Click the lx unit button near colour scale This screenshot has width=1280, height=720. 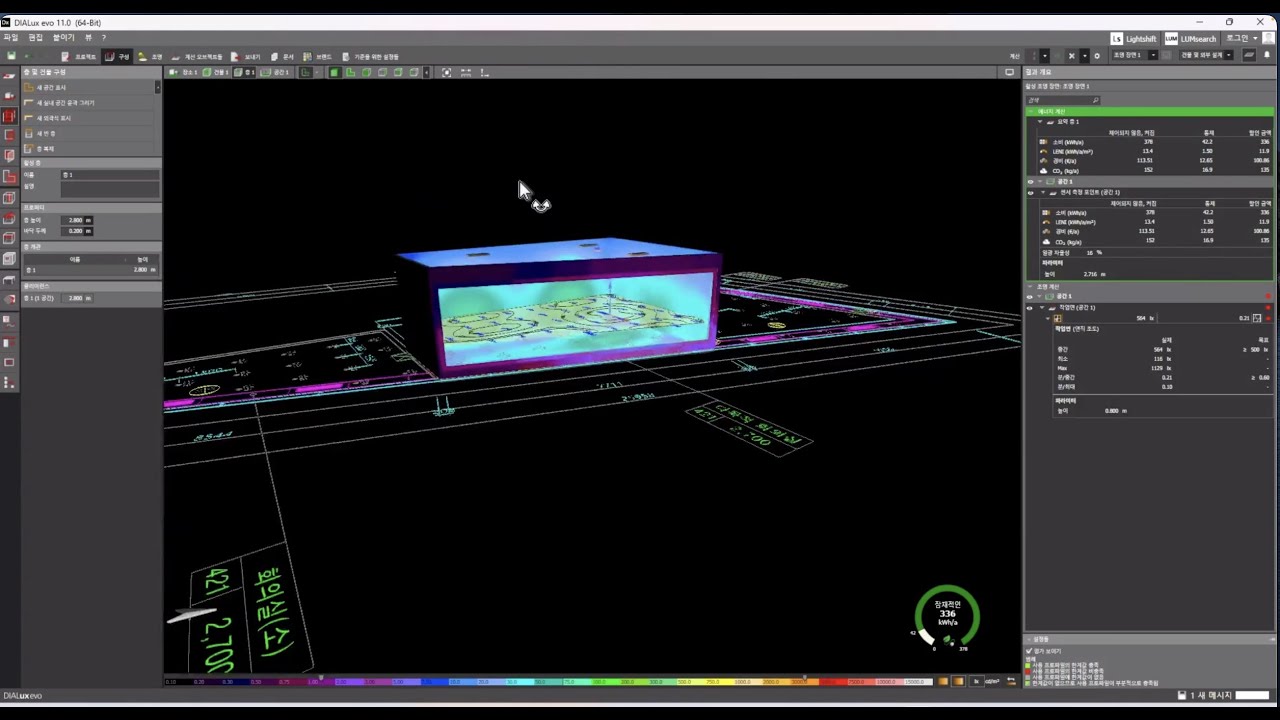976,682
